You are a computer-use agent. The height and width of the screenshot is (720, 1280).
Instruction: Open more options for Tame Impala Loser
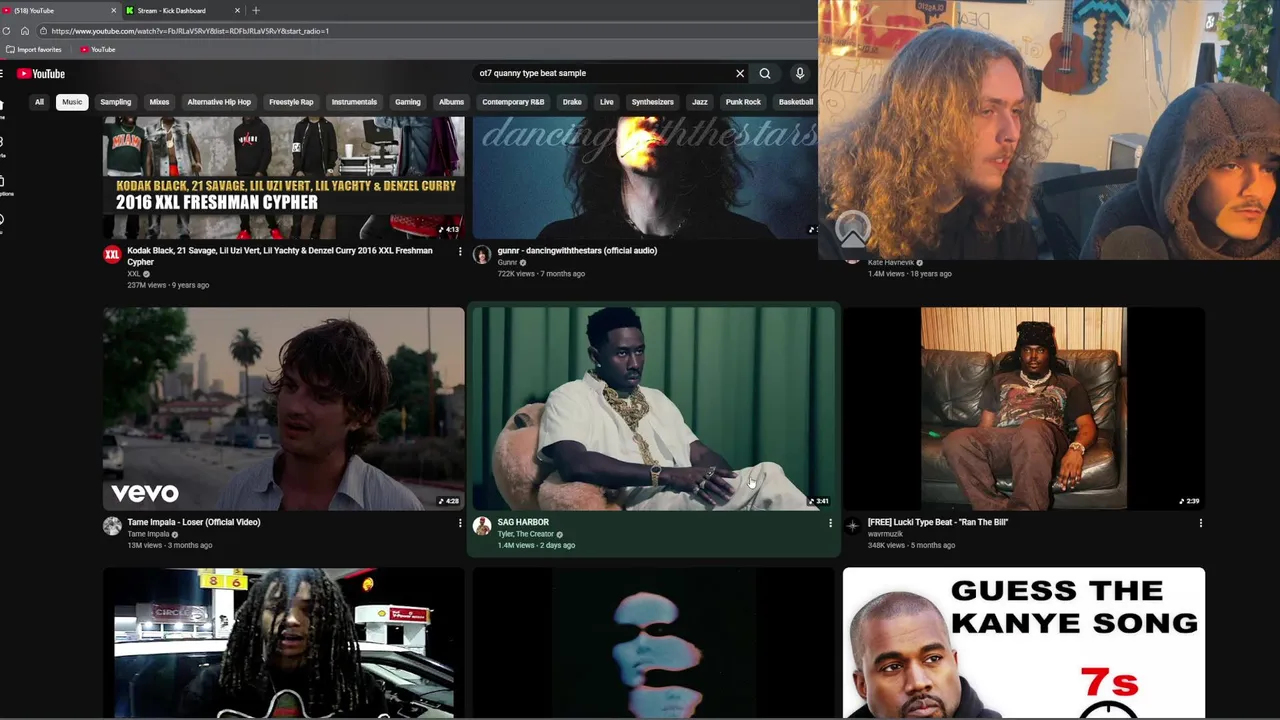pos(460,522)
